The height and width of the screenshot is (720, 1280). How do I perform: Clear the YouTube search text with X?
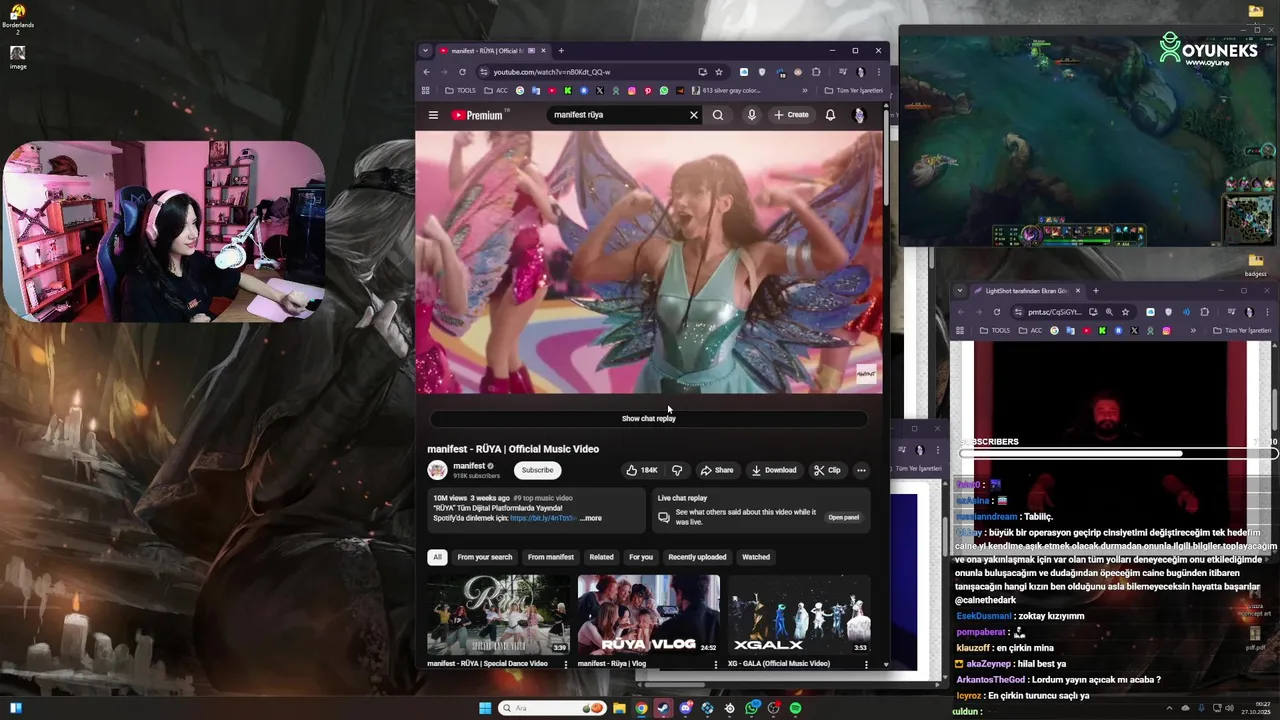[694, 115]
